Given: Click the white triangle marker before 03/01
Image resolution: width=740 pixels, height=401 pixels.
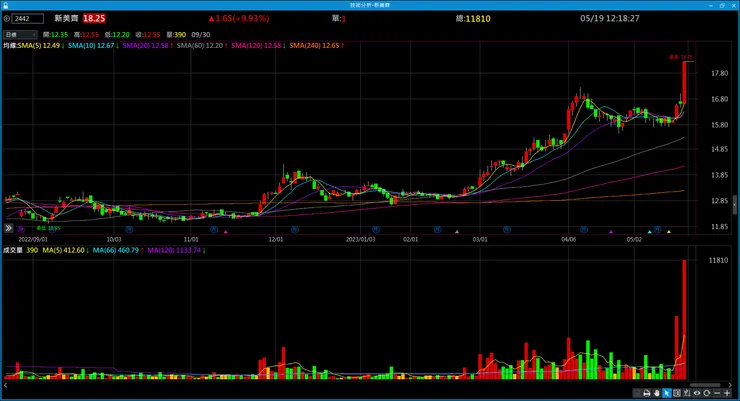Looking at the screenshot, I should (457, 232).
